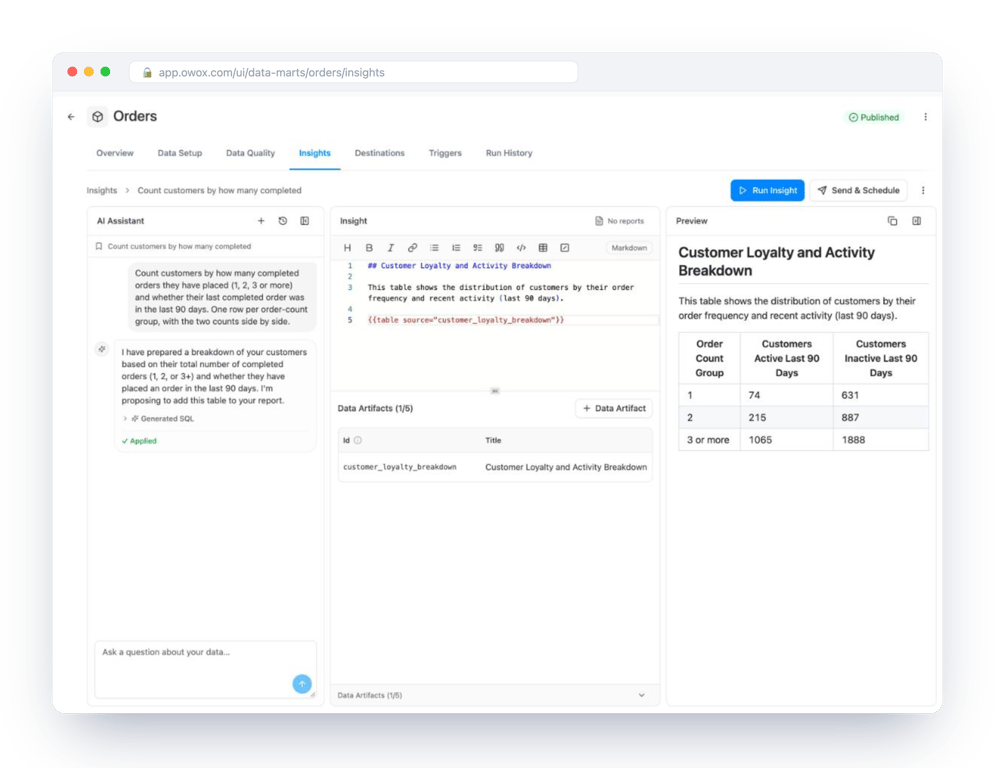Click the info icon next to Id column
The width and height of the screenshot is (995, 768).
point(358,440)
